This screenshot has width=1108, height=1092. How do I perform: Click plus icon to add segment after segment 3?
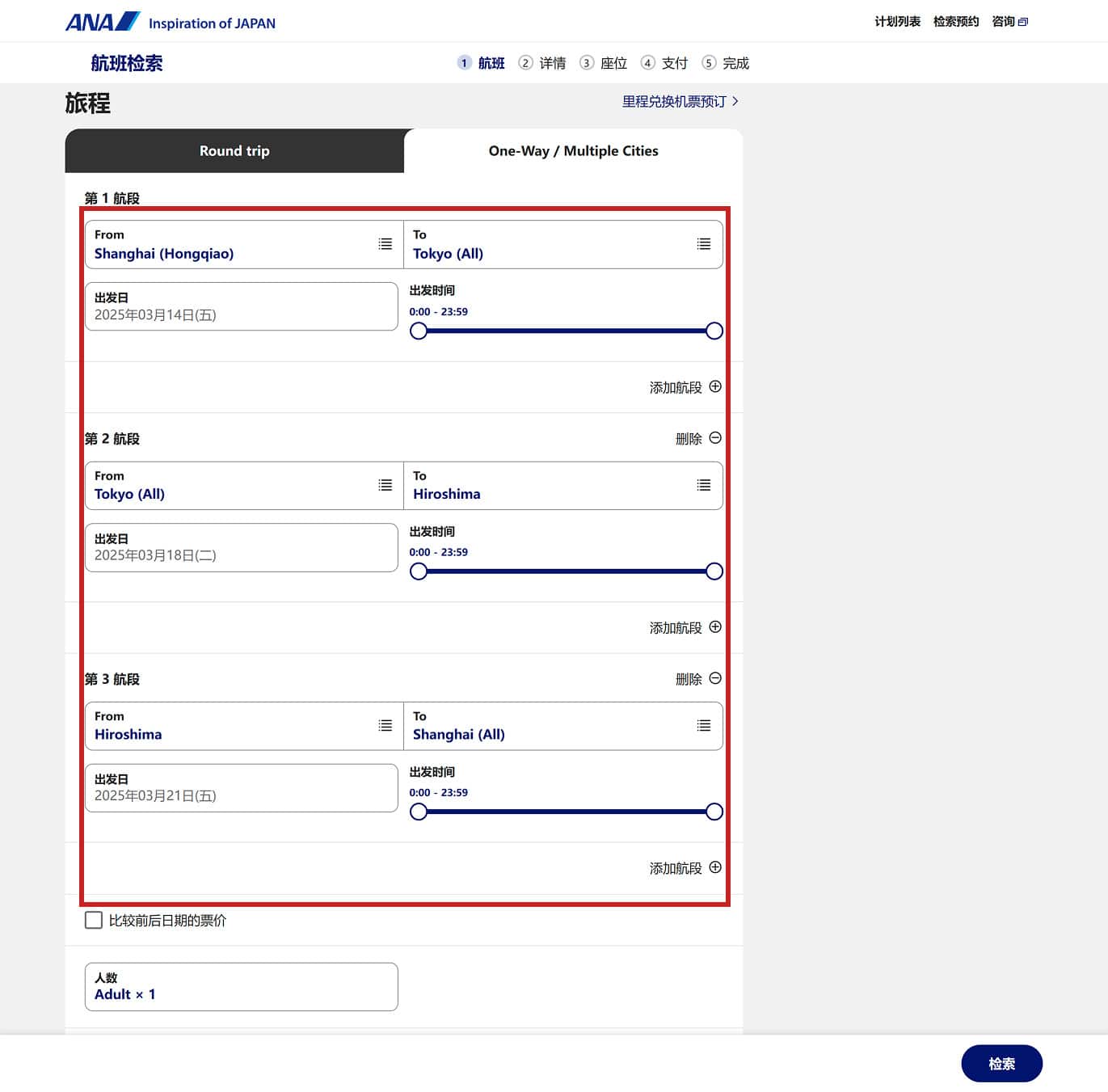715,868
